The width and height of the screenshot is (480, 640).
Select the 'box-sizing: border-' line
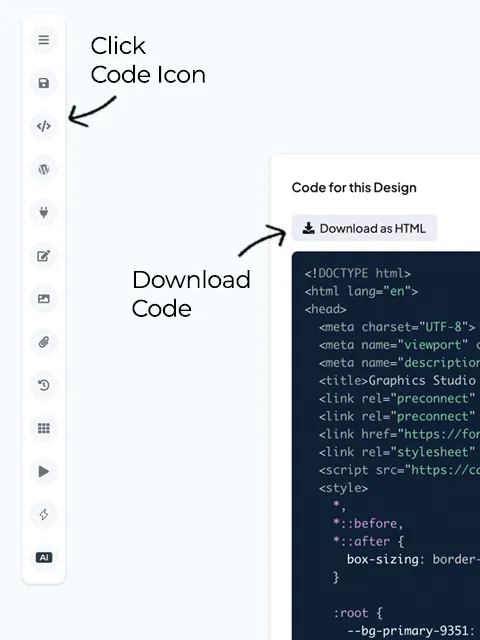coord(413,559)
